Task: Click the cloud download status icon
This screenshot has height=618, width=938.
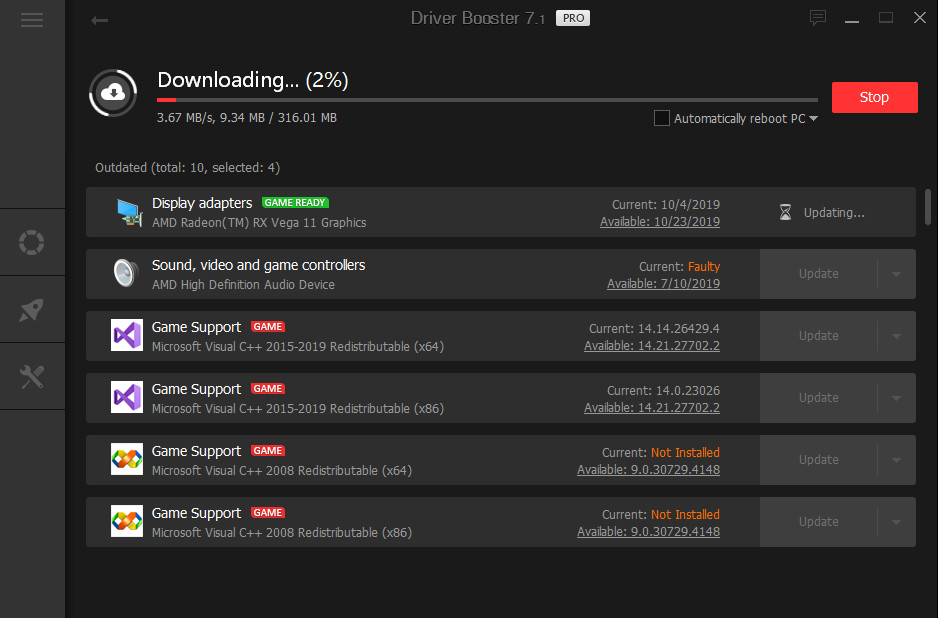Action: [x=112, y=92]
